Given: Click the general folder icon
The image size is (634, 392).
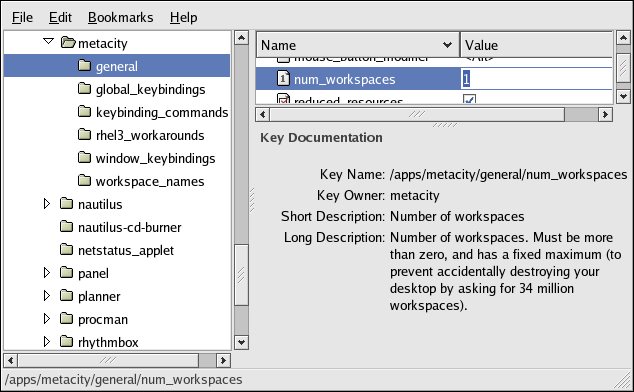Looking at the screenshot, I should coord(84,65).
